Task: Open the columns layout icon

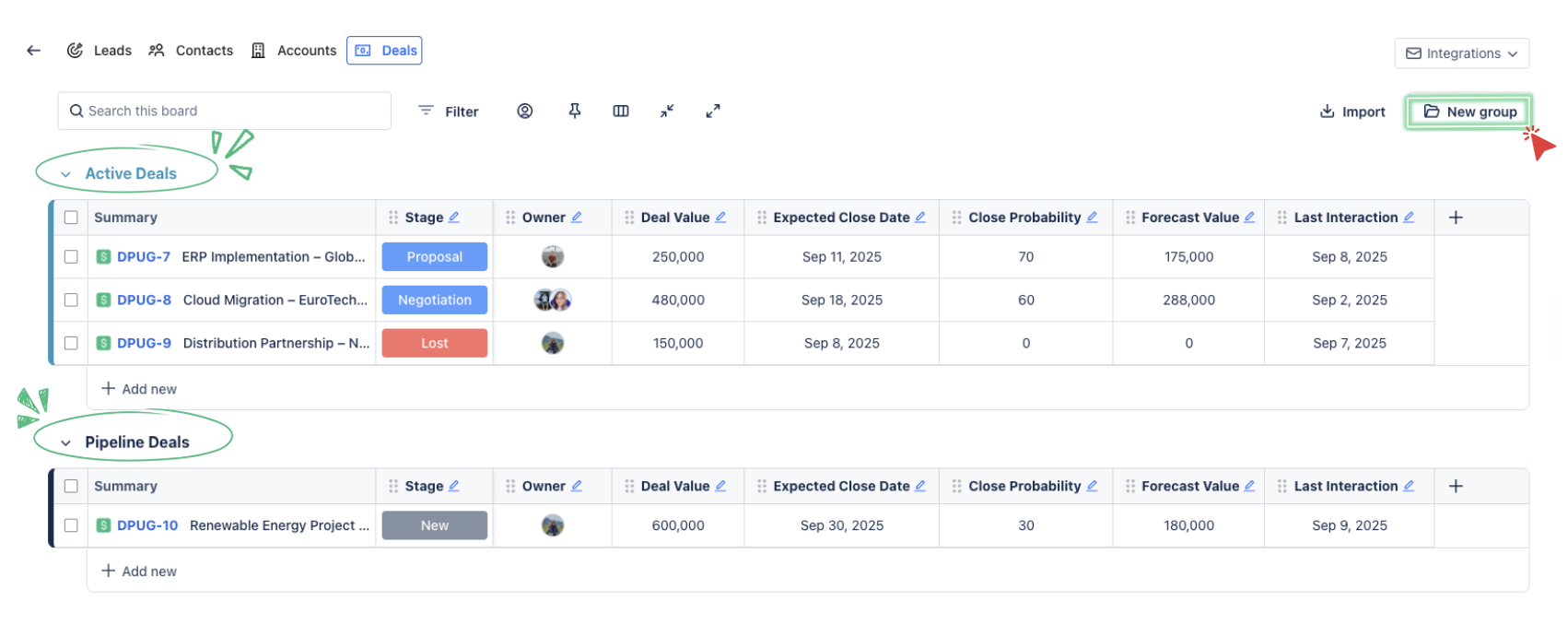Action: 621,111
